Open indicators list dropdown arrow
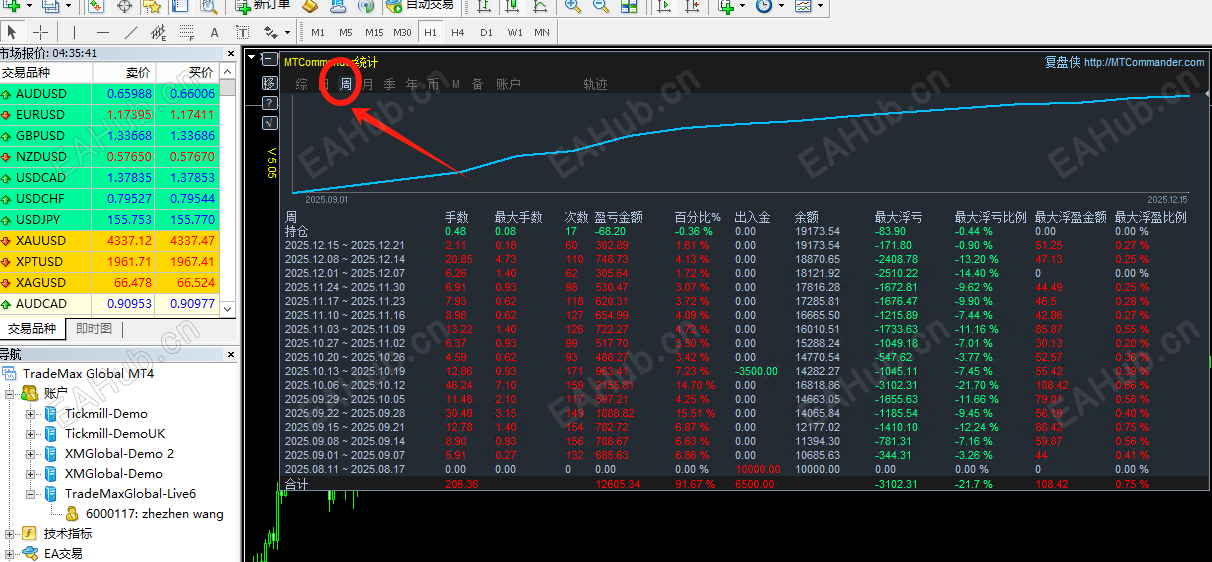This screenshot has height=562, width=1212. [742, 6]
